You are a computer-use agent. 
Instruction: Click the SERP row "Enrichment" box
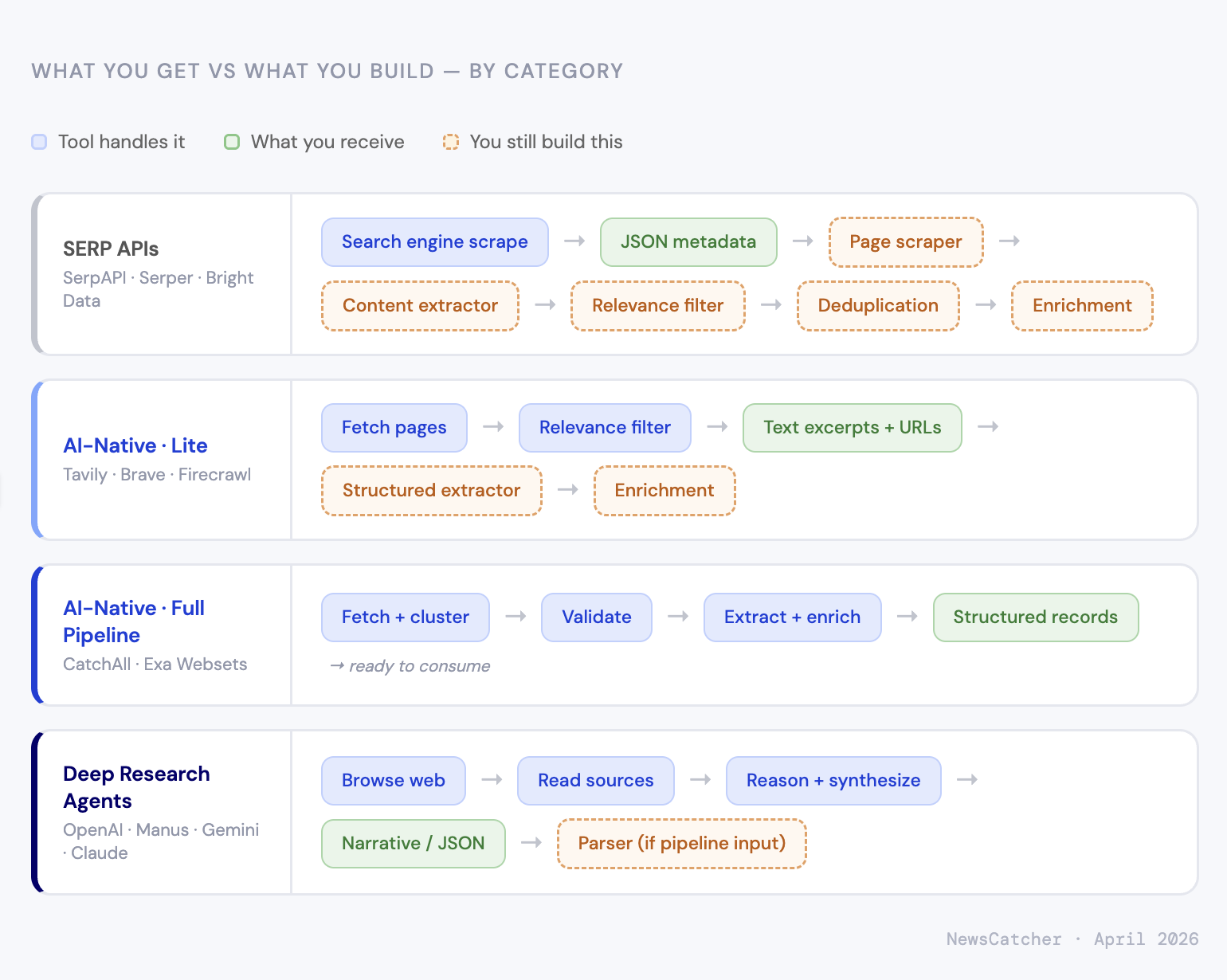pyautogui.click(x=1082, y=306)
